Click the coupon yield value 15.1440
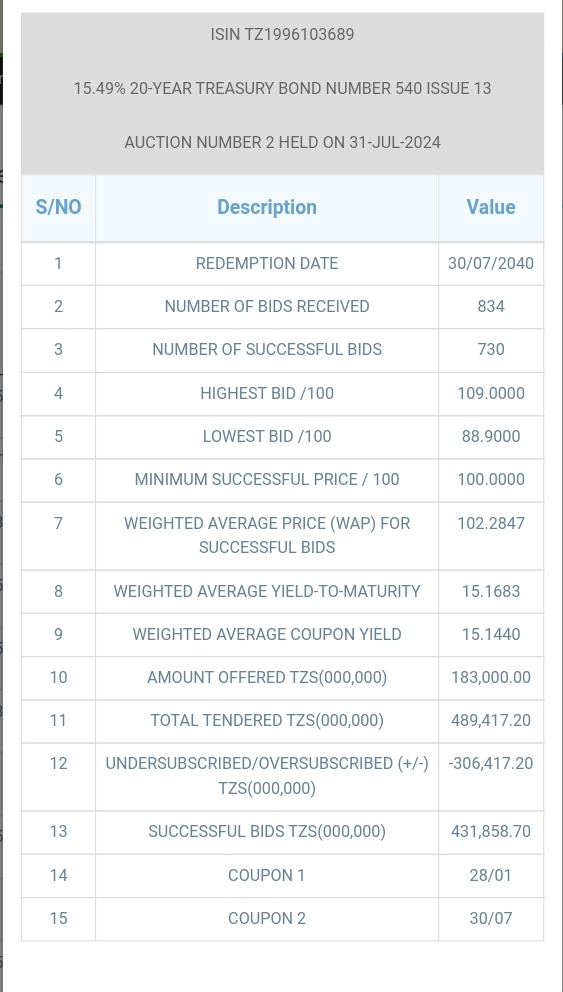This screenshot has height=992, width=563. (x=491, y=635)
